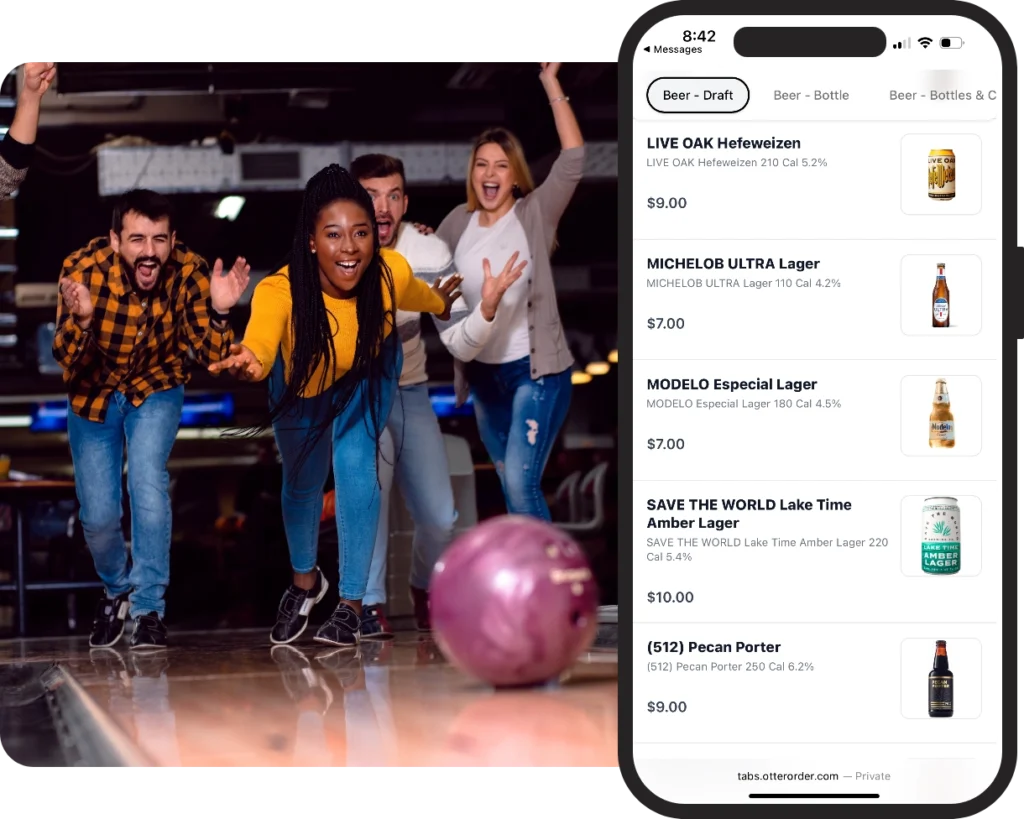
Task: Click the $10.00 price of Amber Lager
Action: [670, 597]
